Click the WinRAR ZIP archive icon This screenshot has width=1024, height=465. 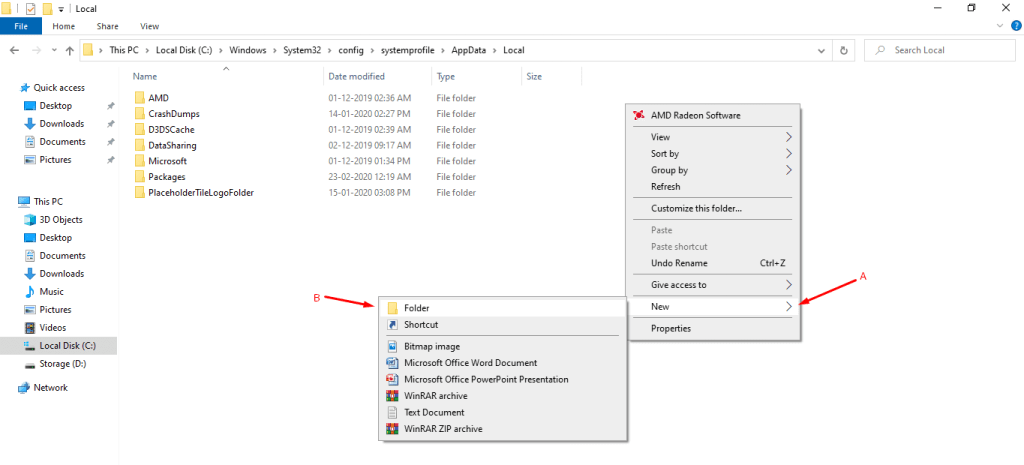point(392,429)
